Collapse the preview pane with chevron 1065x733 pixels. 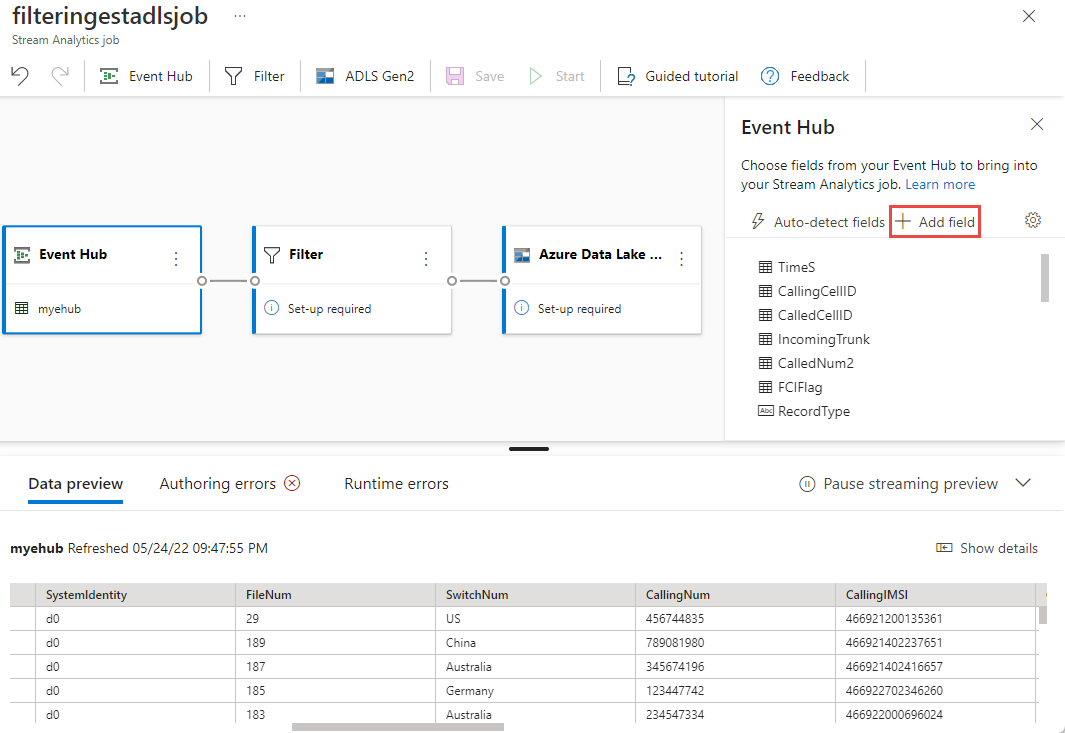pyautogui.click(x=1023, y=483)
